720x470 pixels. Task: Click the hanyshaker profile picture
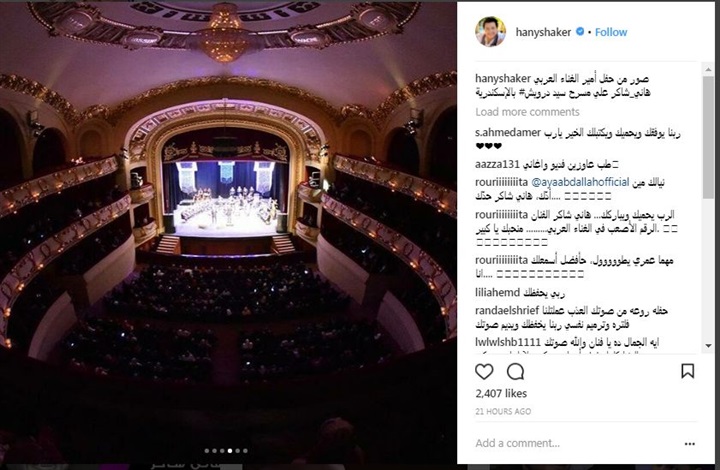coord(490,32)
